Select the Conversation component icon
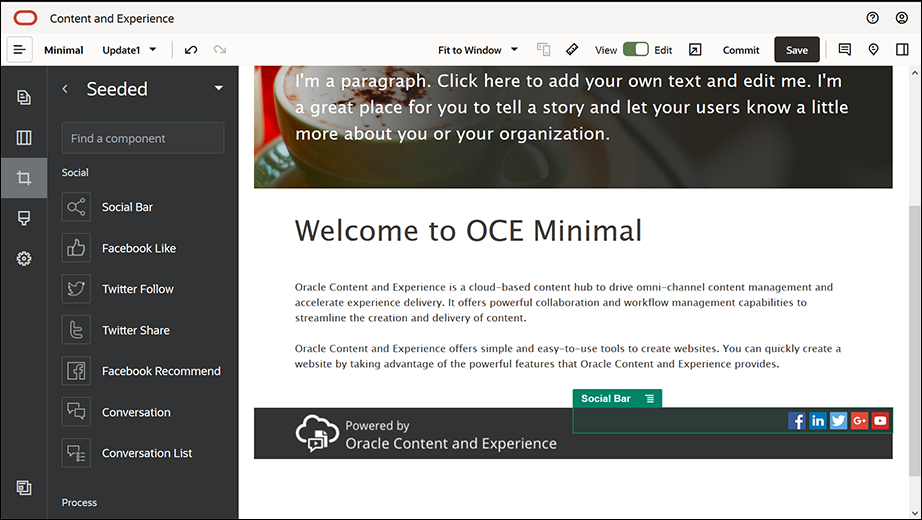Image resolution: width=922 pixels, height=520 pixels. 76,412
